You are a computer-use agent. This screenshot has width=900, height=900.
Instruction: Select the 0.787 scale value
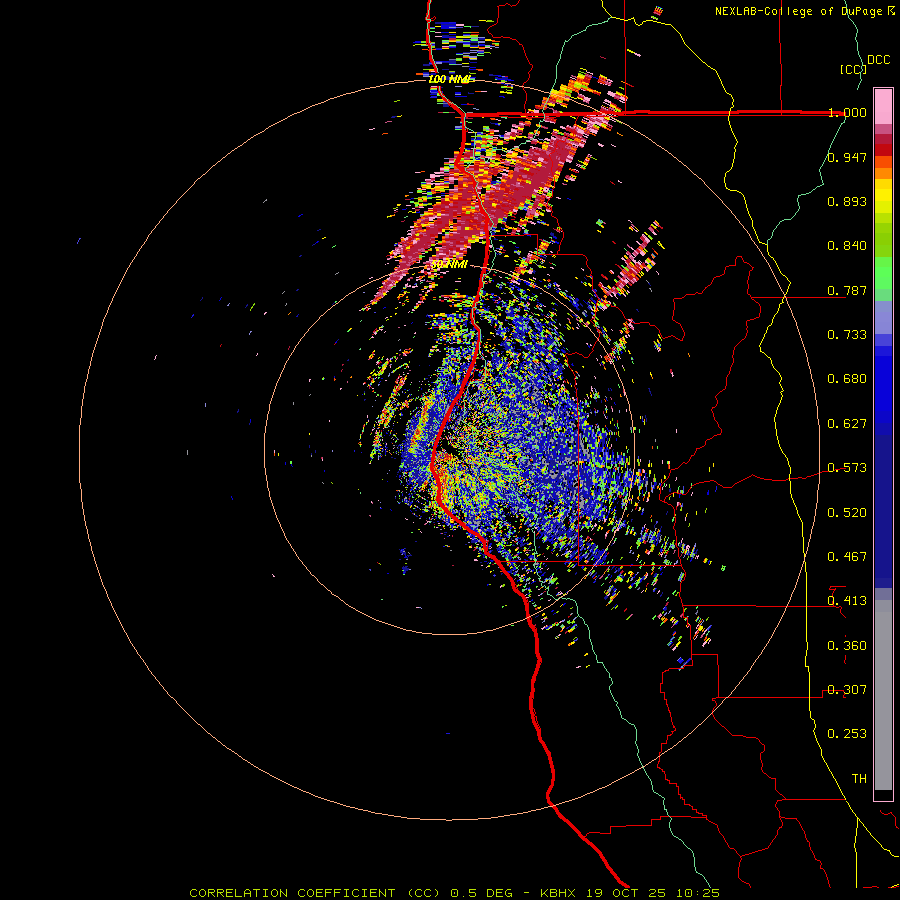[x=847, y=290]
